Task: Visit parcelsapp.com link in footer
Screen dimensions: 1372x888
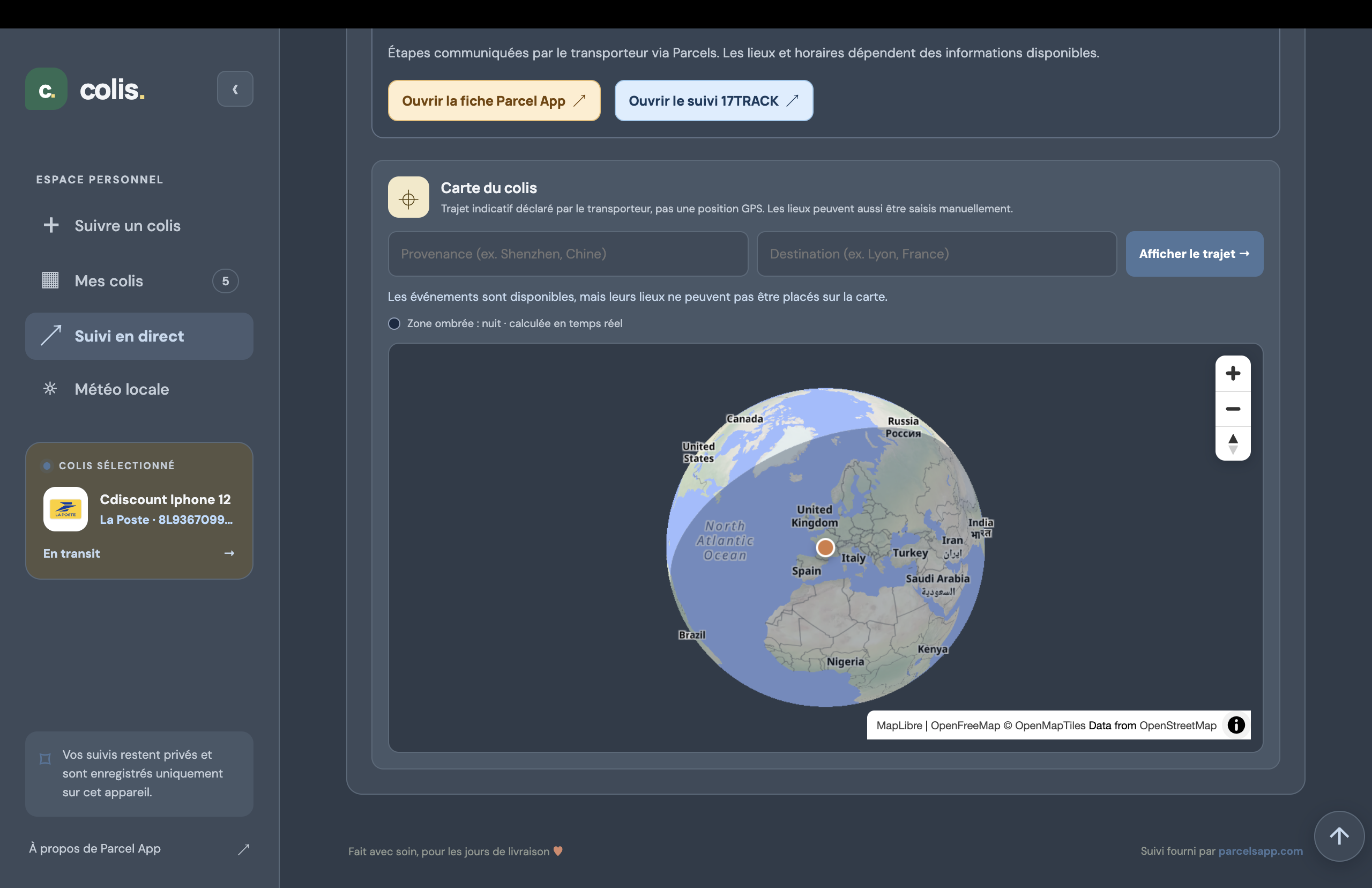Action: pyautogui.click(x=1260, y=850)
